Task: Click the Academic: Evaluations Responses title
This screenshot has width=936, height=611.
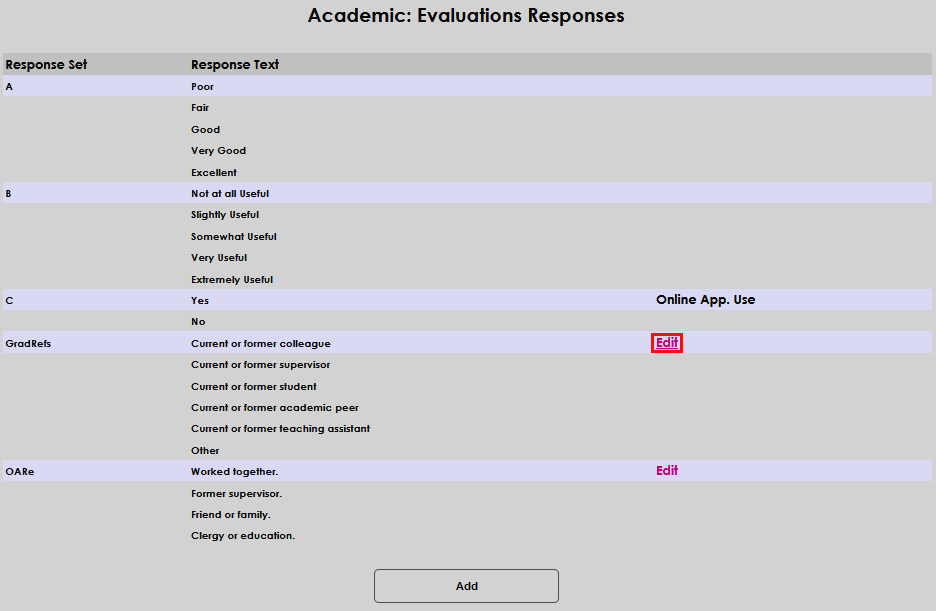Action: (466, 15)
